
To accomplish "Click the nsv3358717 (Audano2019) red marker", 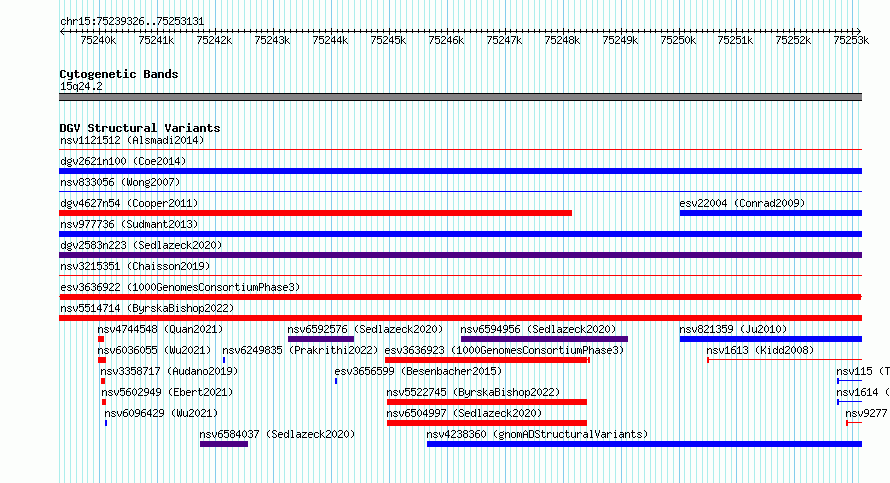I will click(103, 381).
